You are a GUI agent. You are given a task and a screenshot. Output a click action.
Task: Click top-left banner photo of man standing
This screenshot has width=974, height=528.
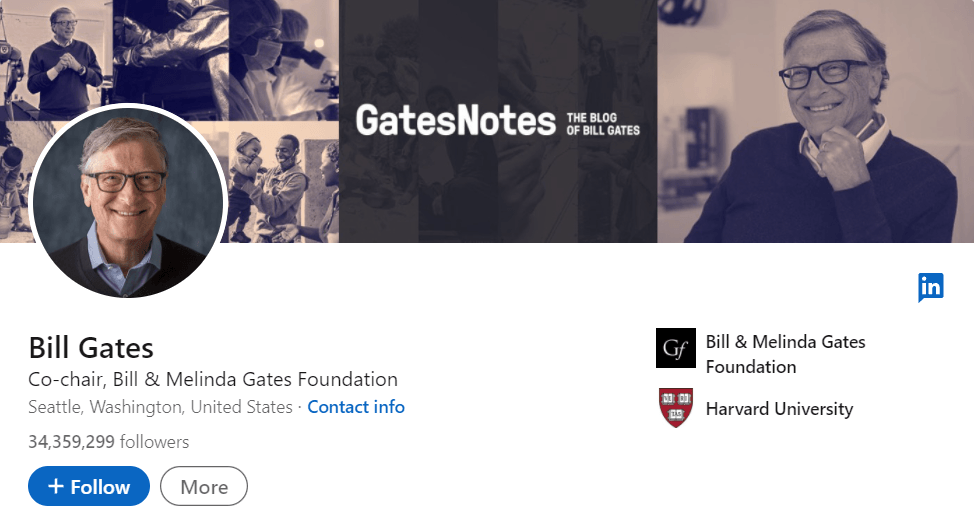coord(62,55)
